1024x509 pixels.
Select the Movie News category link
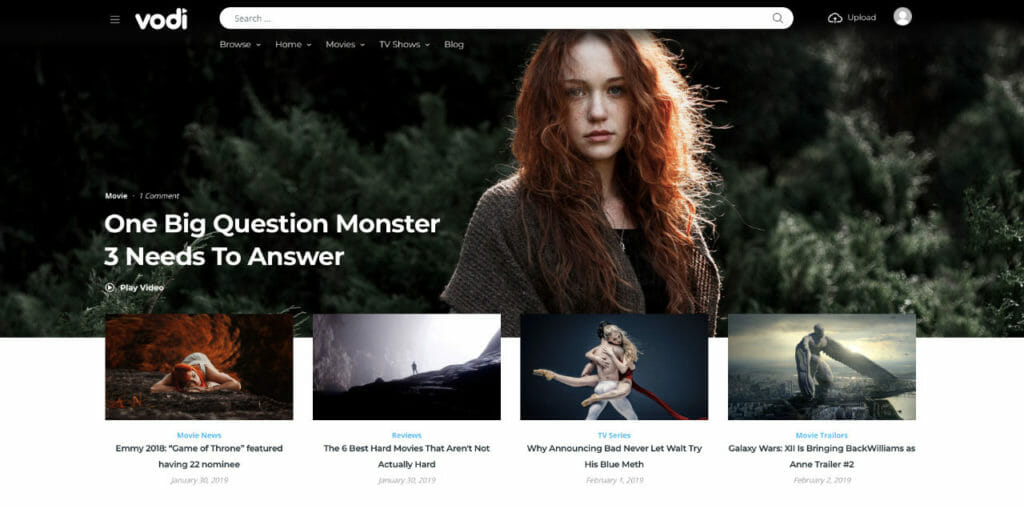(x=199, y=435)
